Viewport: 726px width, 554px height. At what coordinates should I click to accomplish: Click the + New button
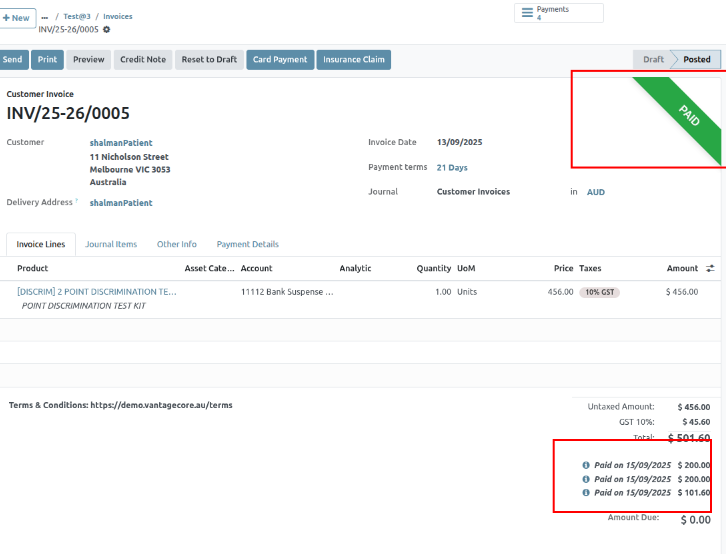[17, 18]
